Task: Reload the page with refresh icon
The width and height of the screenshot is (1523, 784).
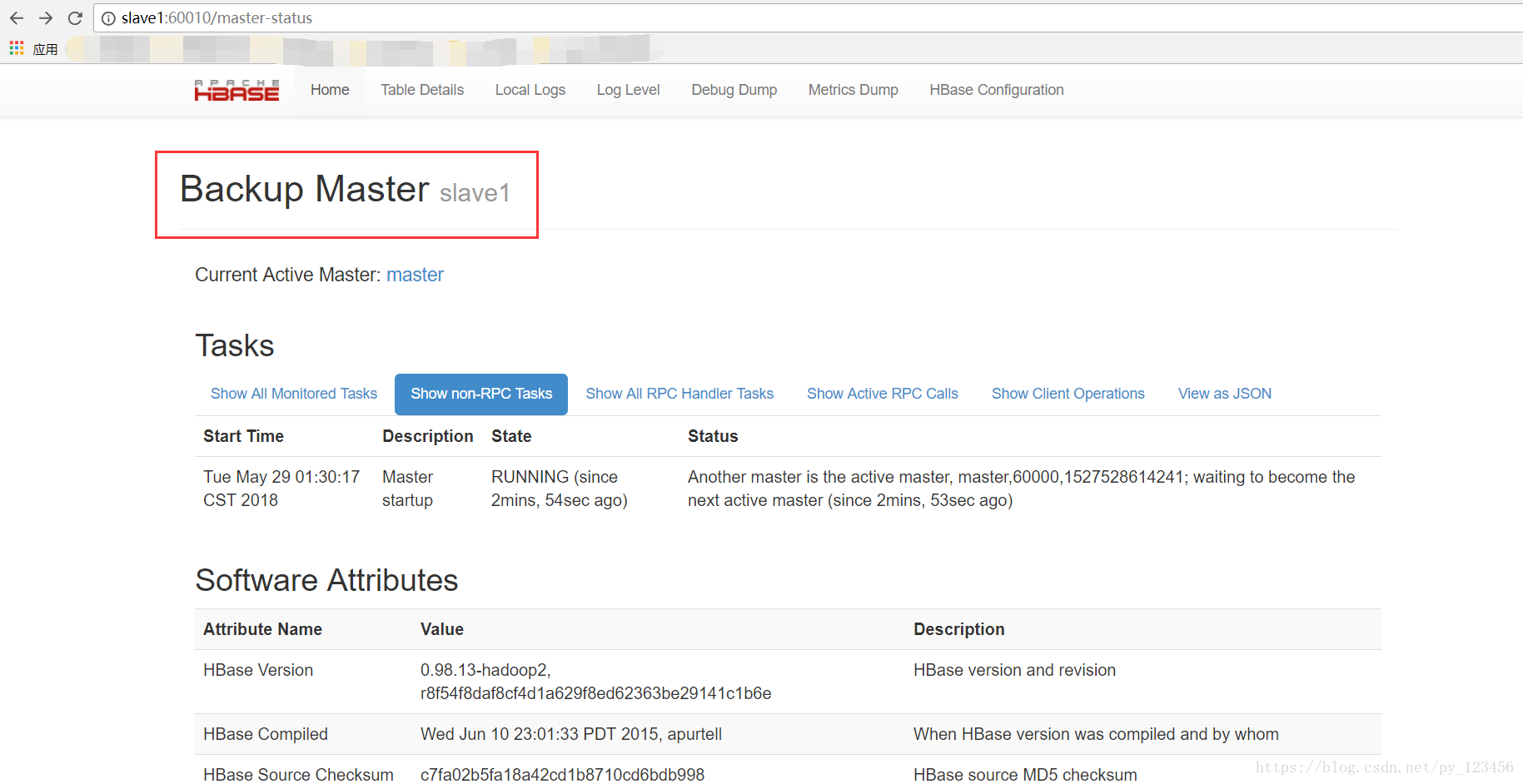Action: [75, 17]
